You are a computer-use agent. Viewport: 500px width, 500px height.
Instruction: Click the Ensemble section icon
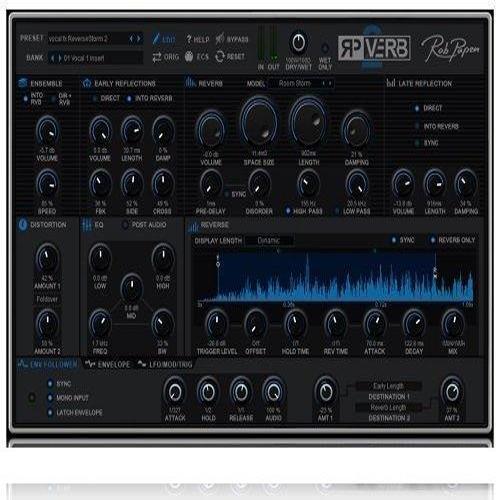pyautogui.click(x=23, y=83)
